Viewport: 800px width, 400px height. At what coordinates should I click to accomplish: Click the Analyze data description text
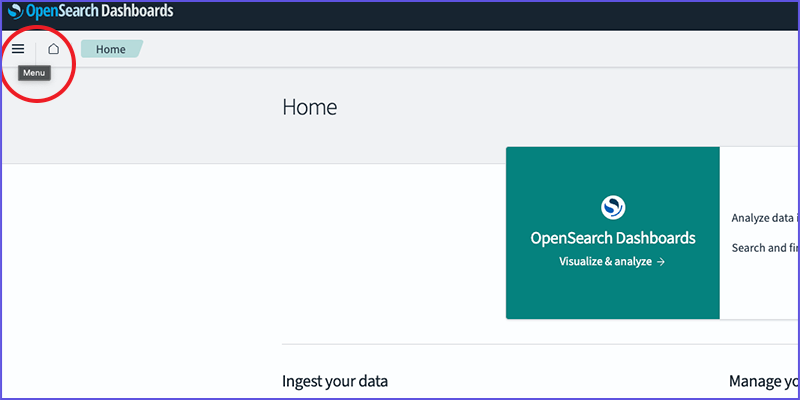click(x=765, y=218)
